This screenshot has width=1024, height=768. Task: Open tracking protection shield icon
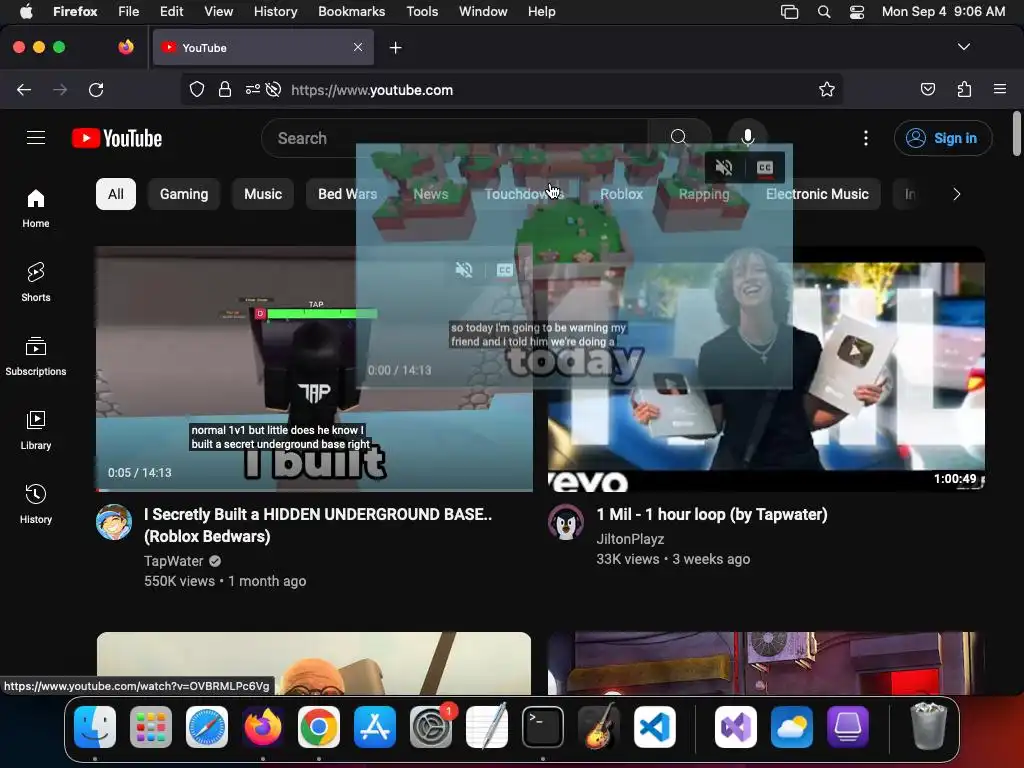[197, 89]
